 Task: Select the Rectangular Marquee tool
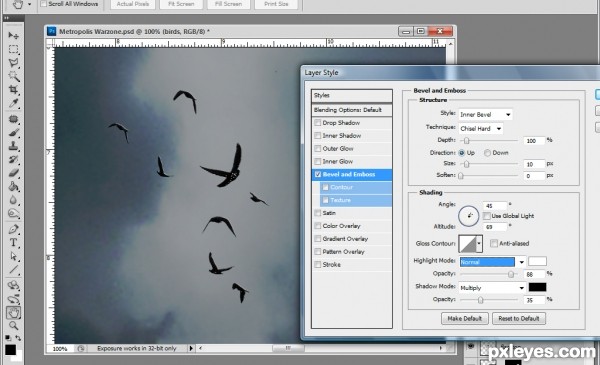pos(13,49)
